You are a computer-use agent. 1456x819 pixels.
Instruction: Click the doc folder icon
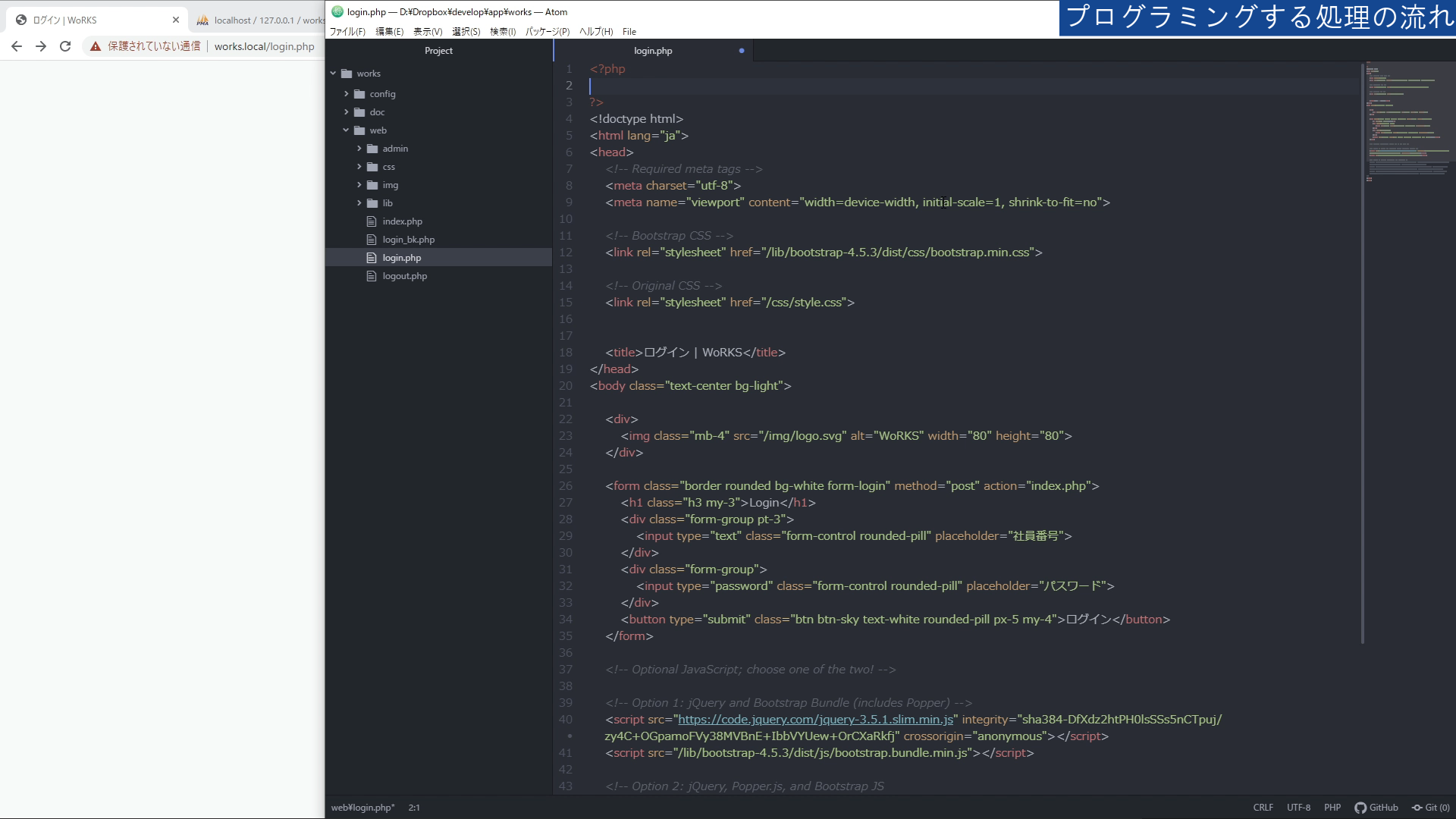(359, 112)
